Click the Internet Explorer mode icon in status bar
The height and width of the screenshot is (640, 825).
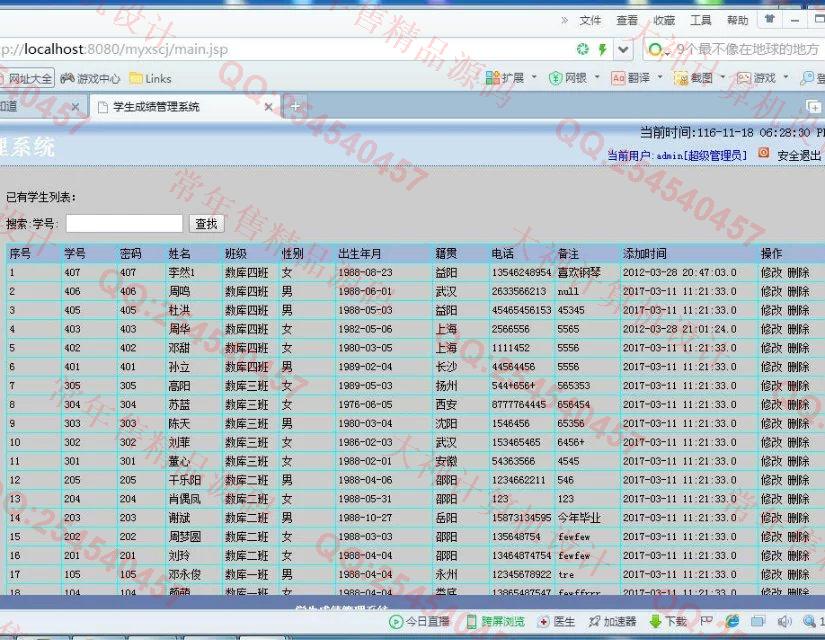(732, 622)
